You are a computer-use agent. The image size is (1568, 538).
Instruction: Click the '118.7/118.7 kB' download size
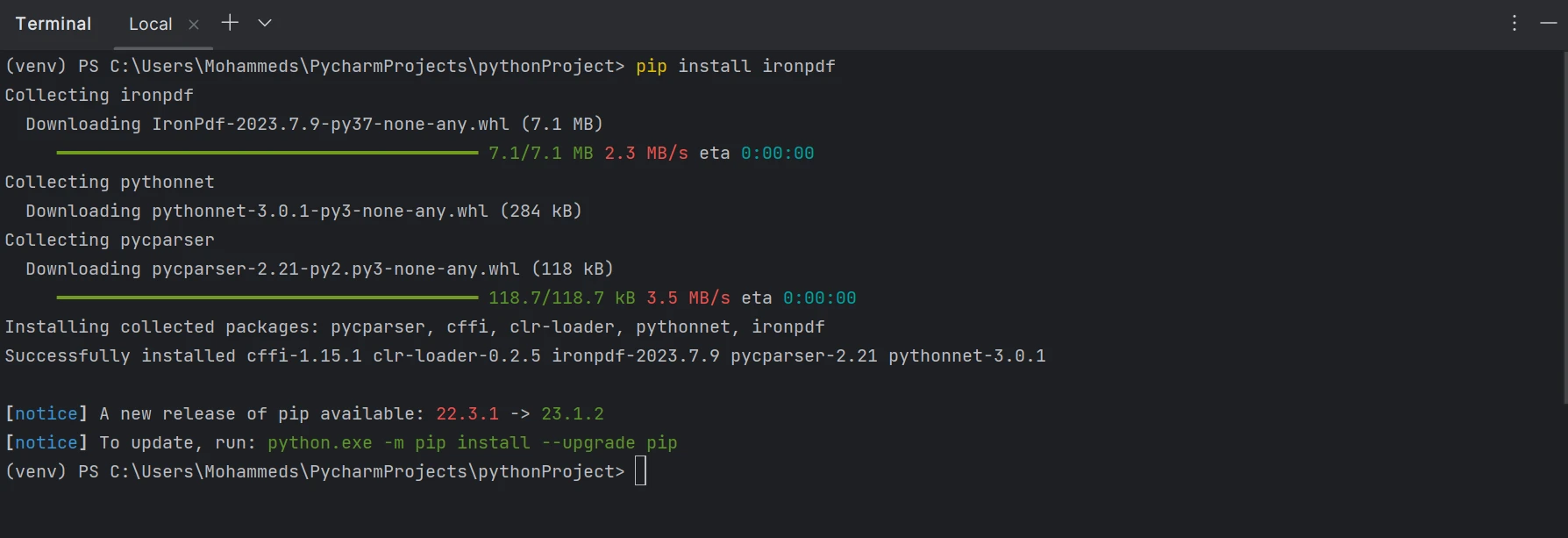tap(562, 298)
